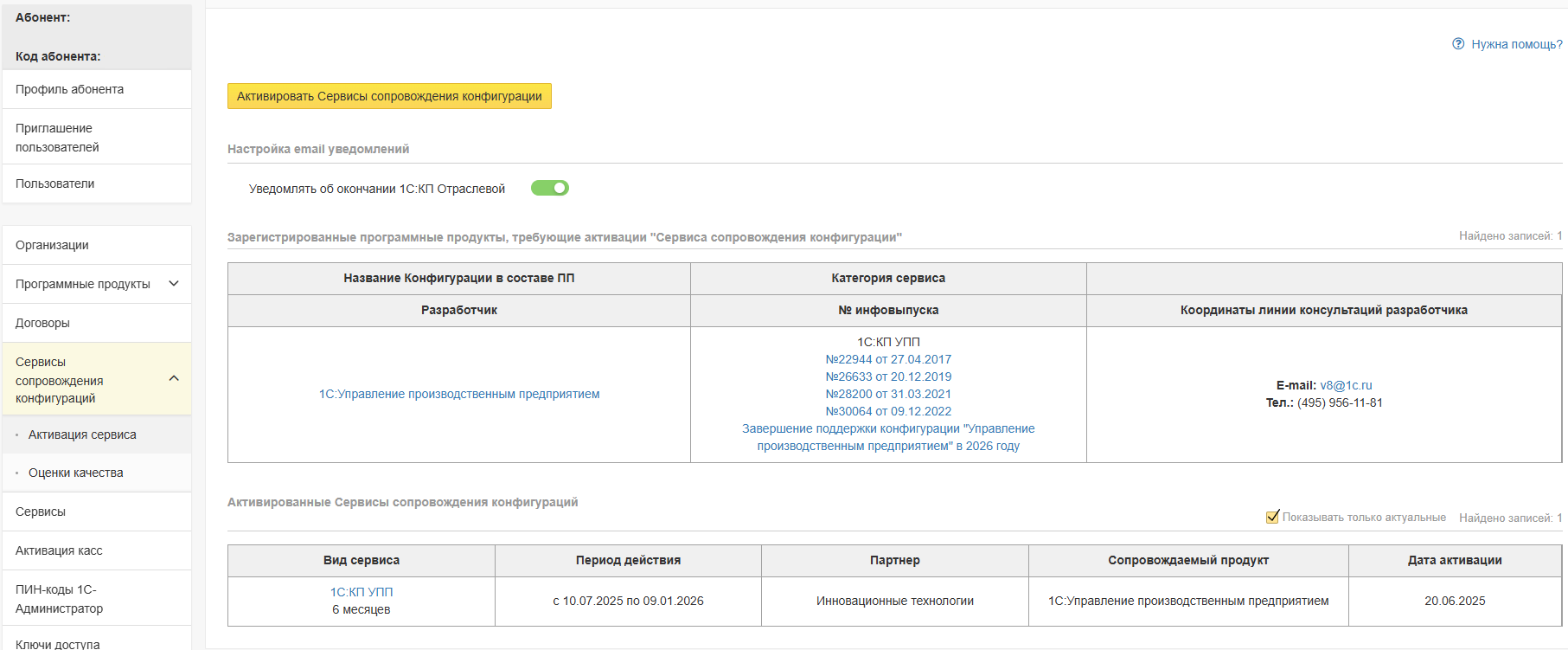Open "Завершение поддержки конфигурации" link

coord(888,437)
